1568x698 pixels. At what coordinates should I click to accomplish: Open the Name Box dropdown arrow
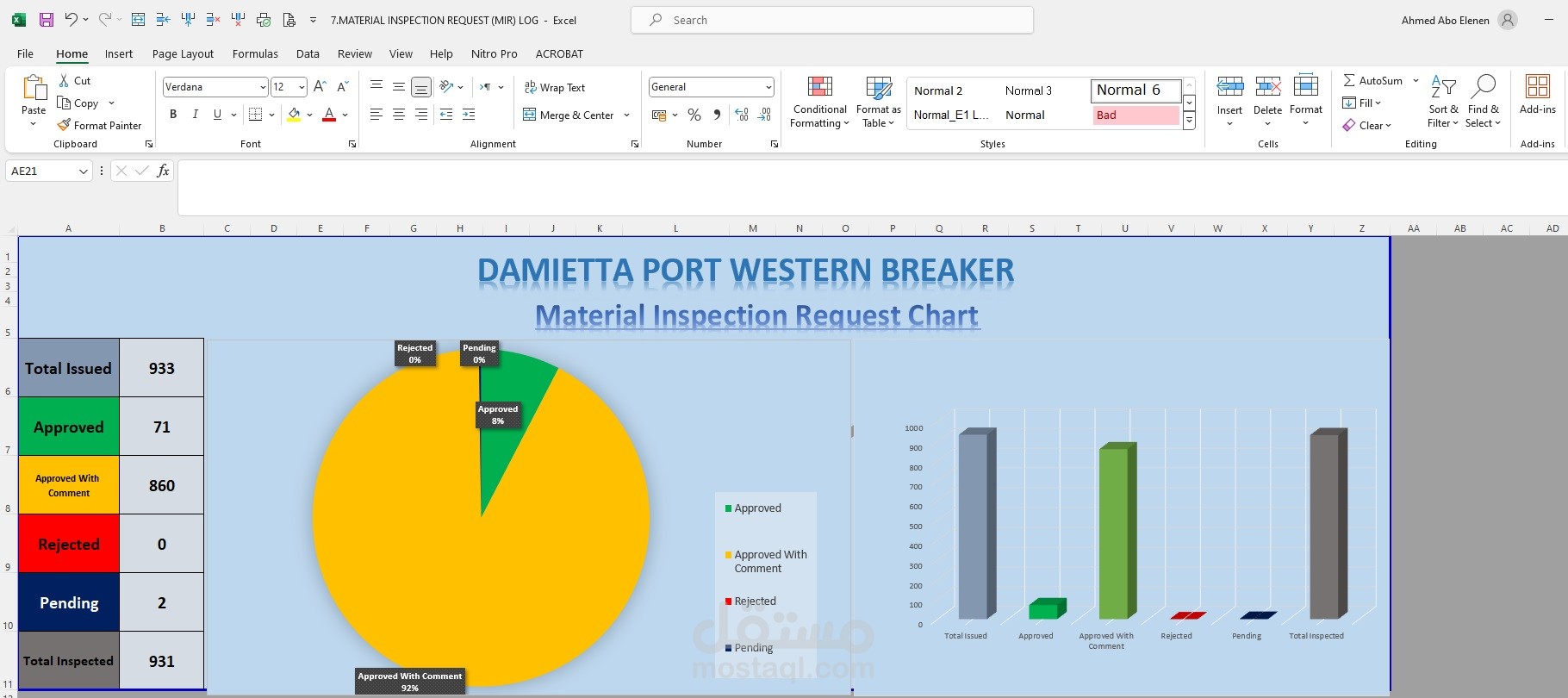(x=84, y=171)
